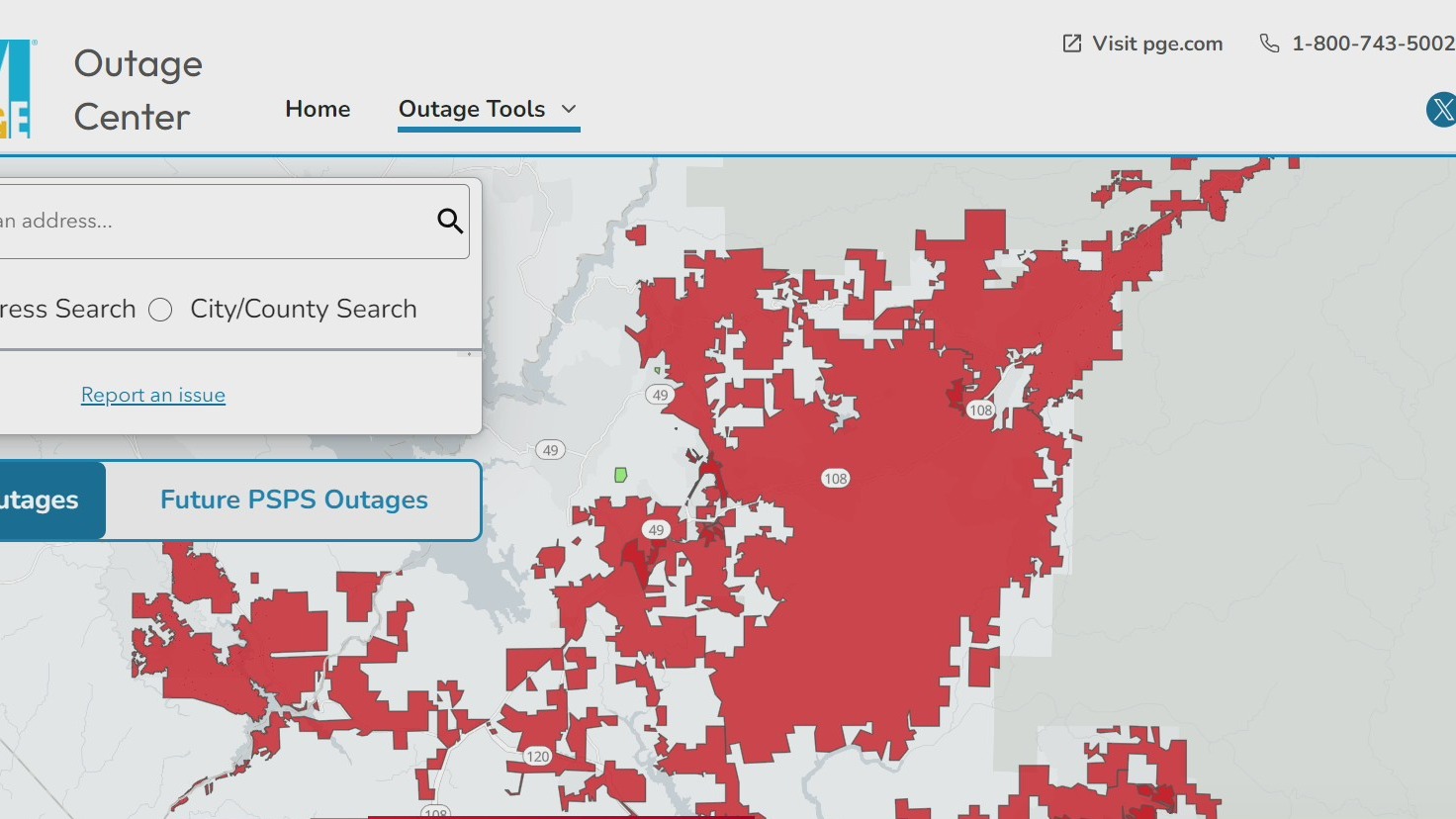Expand the search panel's collapsed section
The width and height of the screenshot is (1456, 819).
468,354
